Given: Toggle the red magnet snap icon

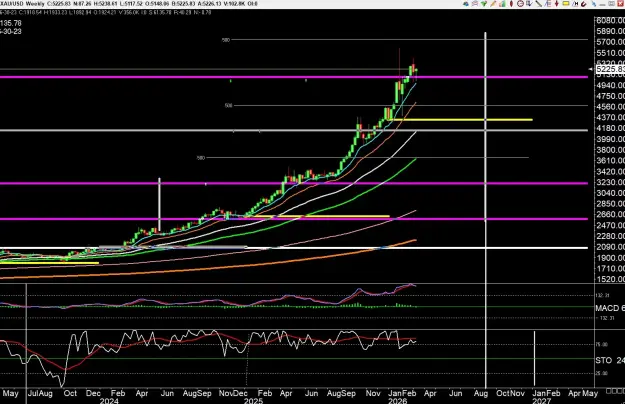Looking at the screenshot, I should 584,4.
